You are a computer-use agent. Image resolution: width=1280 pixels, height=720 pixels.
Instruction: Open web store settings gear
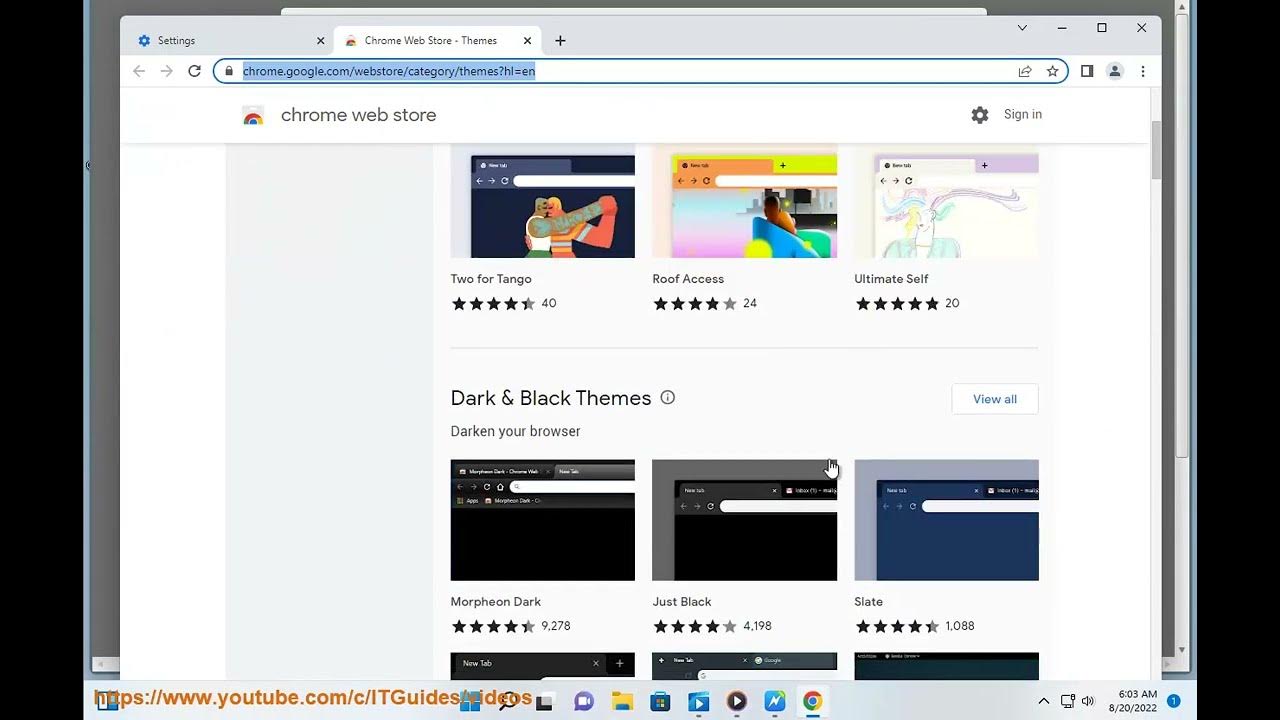pyautogui.click(x=980, y=115)
